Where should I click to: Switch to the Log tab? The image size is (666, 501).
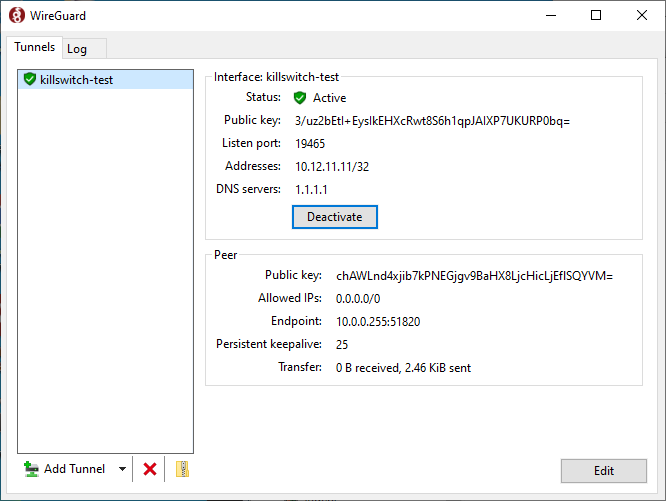(77, 49)
